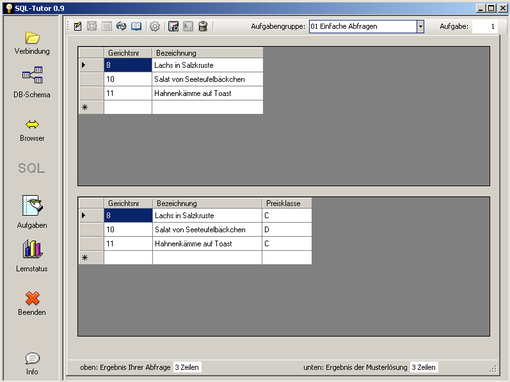Click the trash can toolbar icon
This screenshot has height=382, width=510.
click(203, 26)
